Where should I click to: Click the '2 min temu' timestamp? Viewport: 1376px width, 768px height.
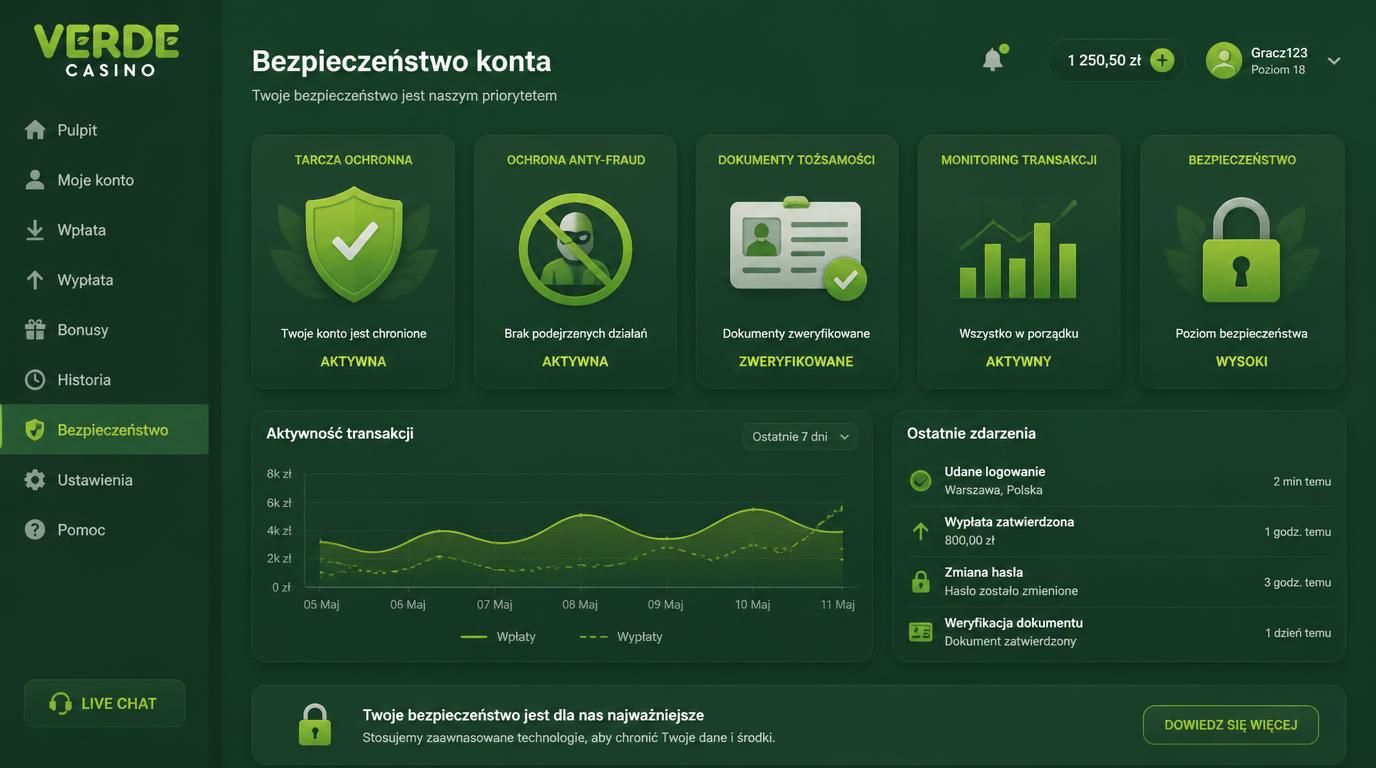(1302, 481)
